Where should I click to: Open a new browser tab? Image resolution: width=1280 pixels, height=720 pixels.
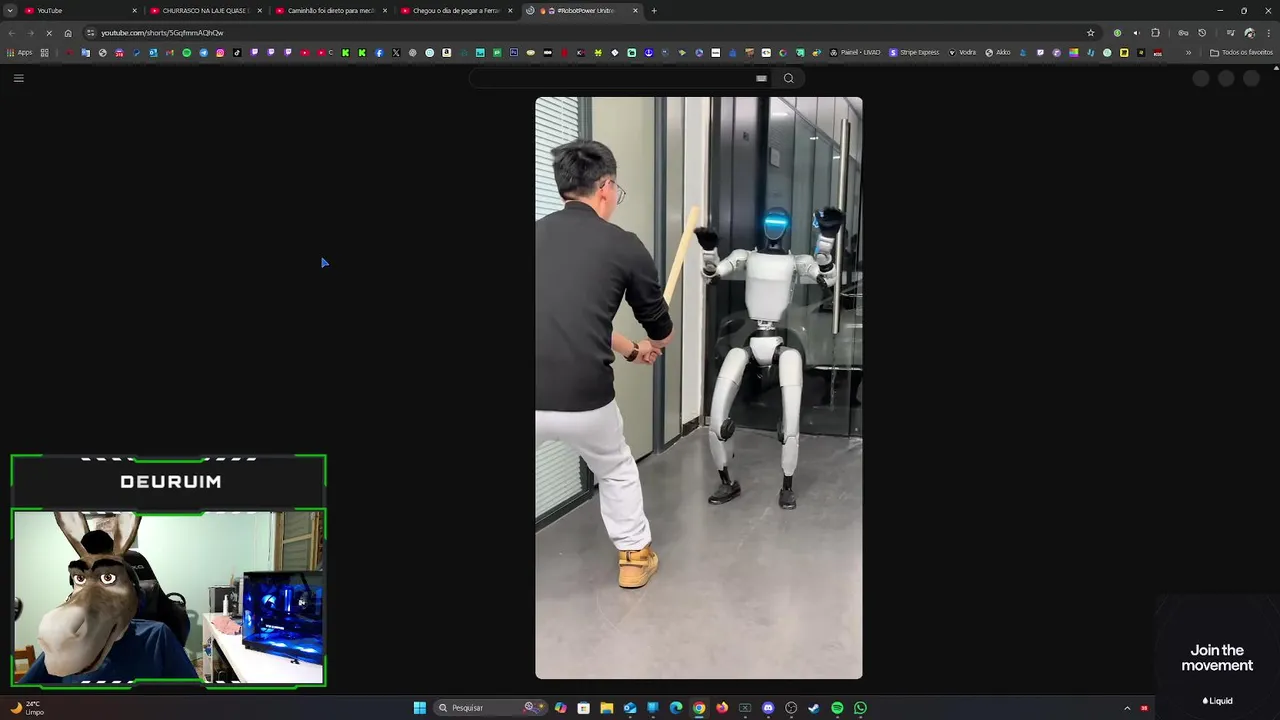pos(654,10)
